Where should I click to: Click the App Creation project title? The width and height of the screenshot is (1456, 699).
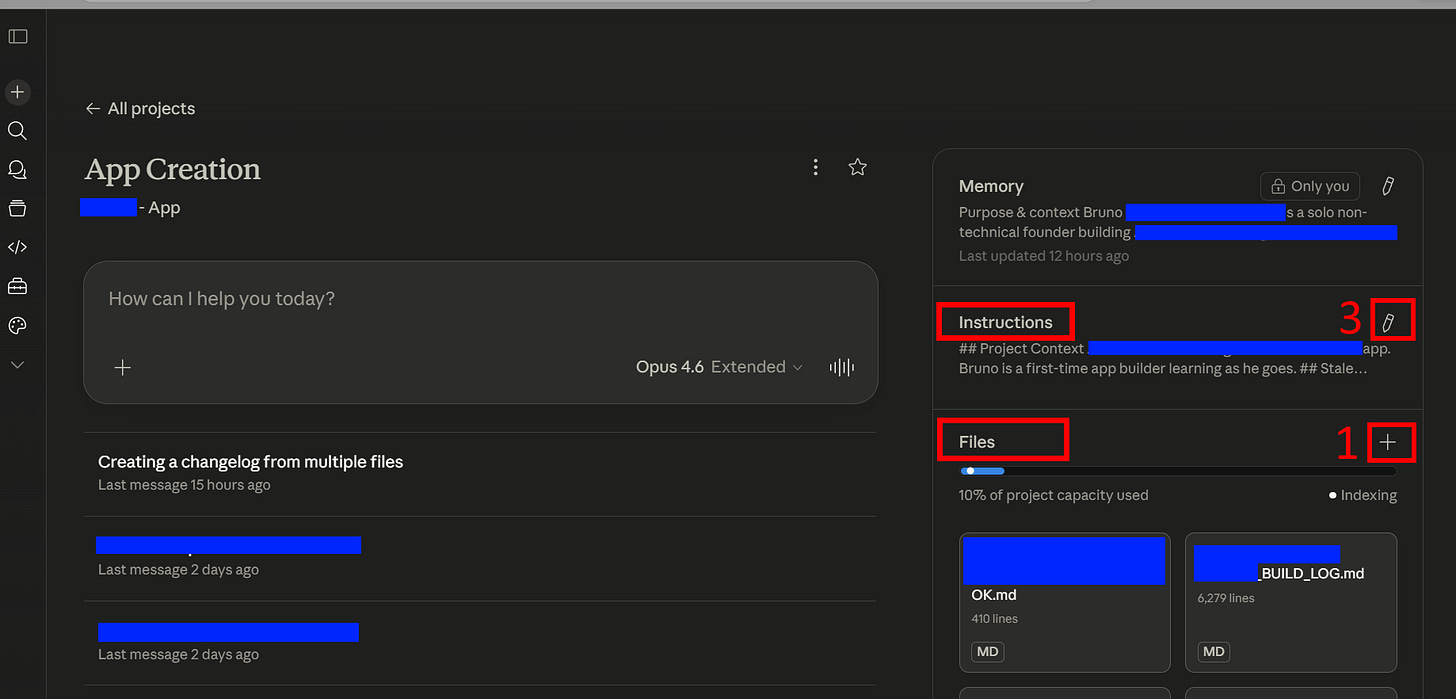coord(172,169)
